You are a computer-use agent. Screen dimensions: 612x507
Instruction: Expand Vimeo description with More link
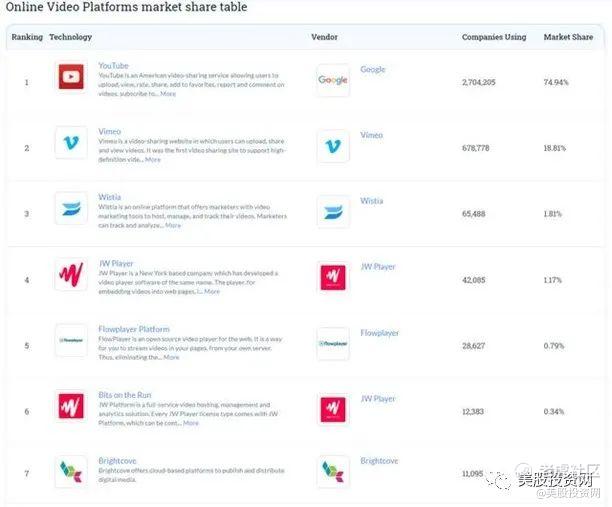click(x=152, y=160)
